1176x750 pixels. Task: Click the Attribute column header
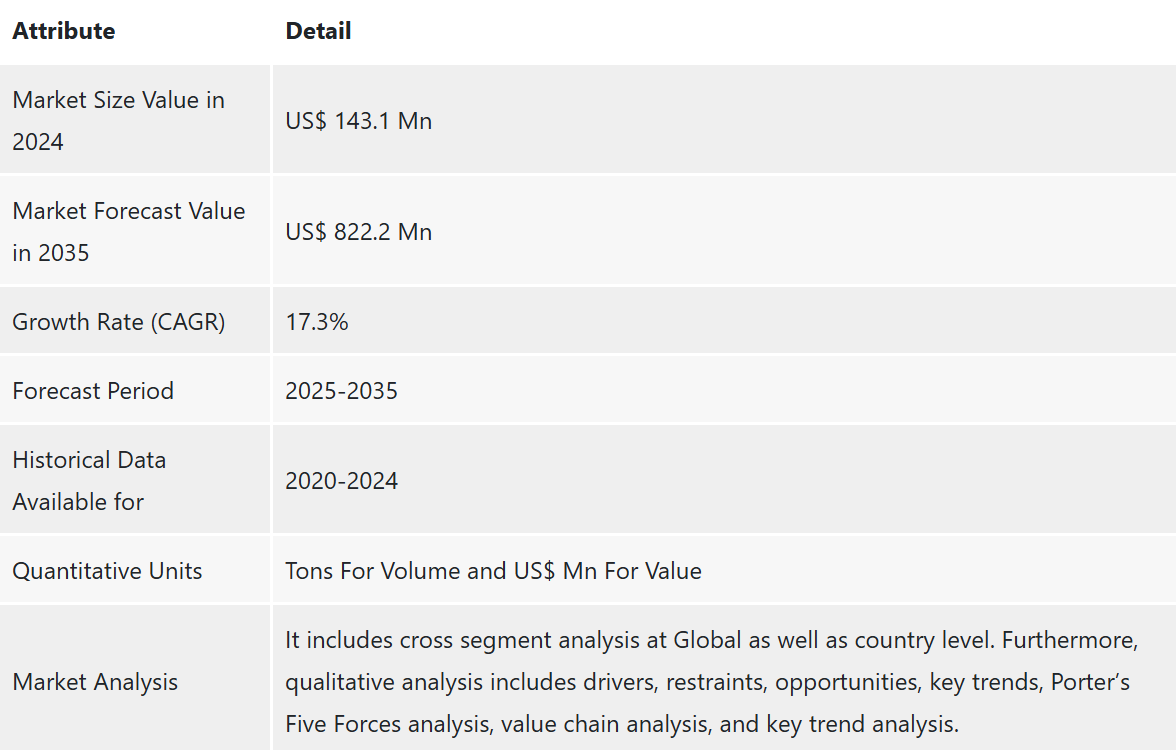tap(64, 31)
